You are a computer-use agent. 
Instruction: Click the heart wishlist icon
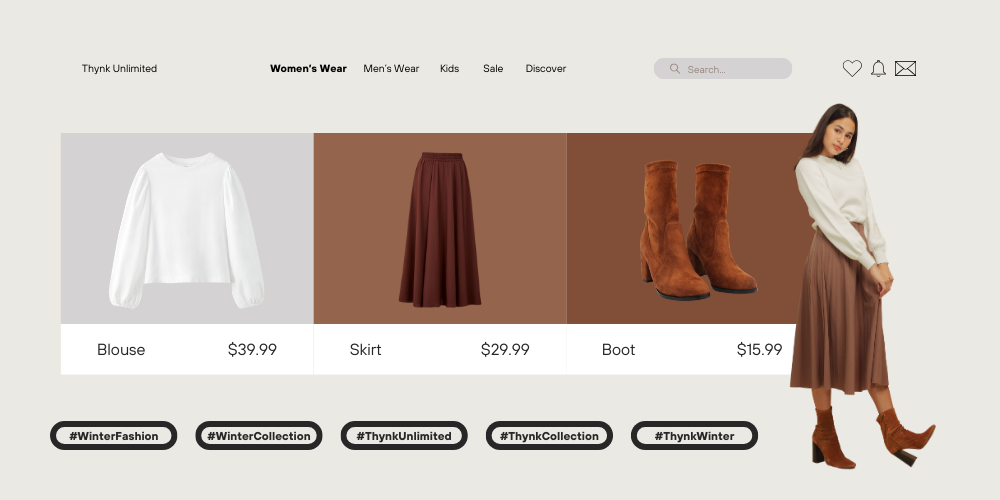tap(852, 69)
